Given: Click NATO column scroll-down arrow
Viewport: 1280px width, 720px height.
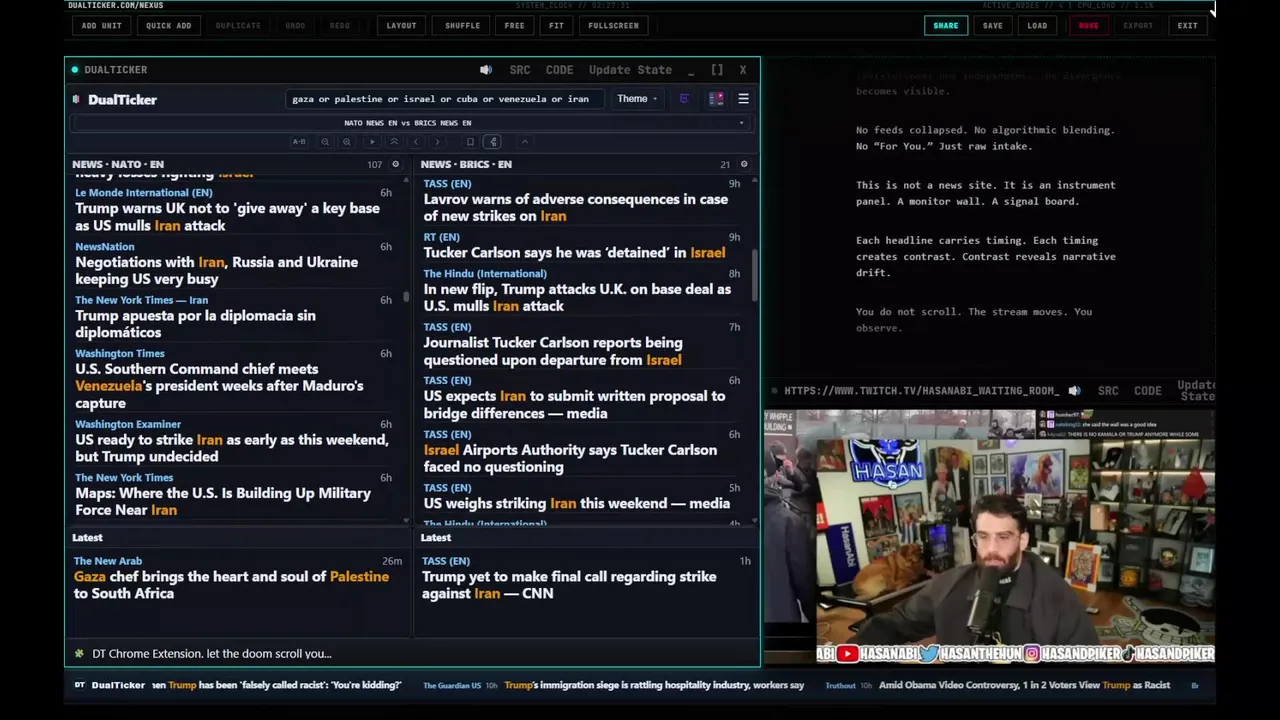Looking at the screenshot, I should (x=406, y=520).
